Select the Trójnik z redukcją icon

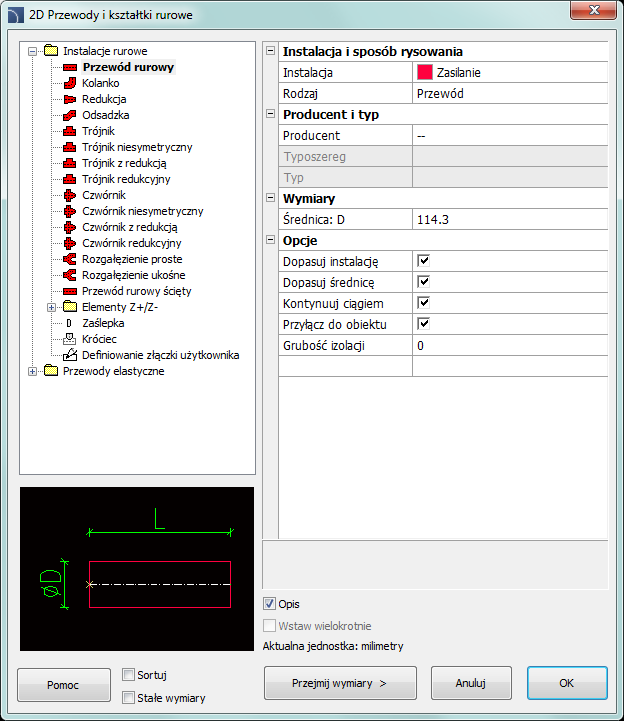[69, 163]
